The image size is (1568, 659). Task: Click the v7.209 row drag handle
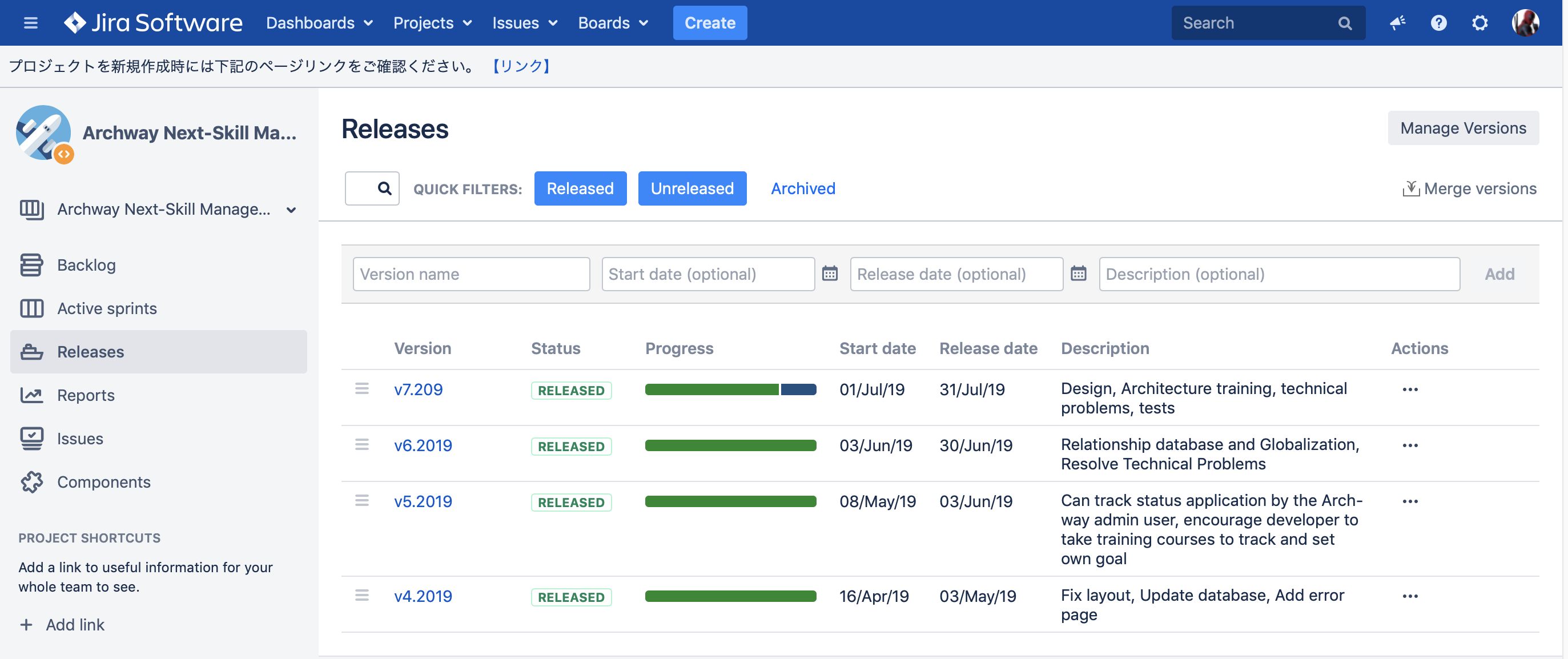point(361,389)
